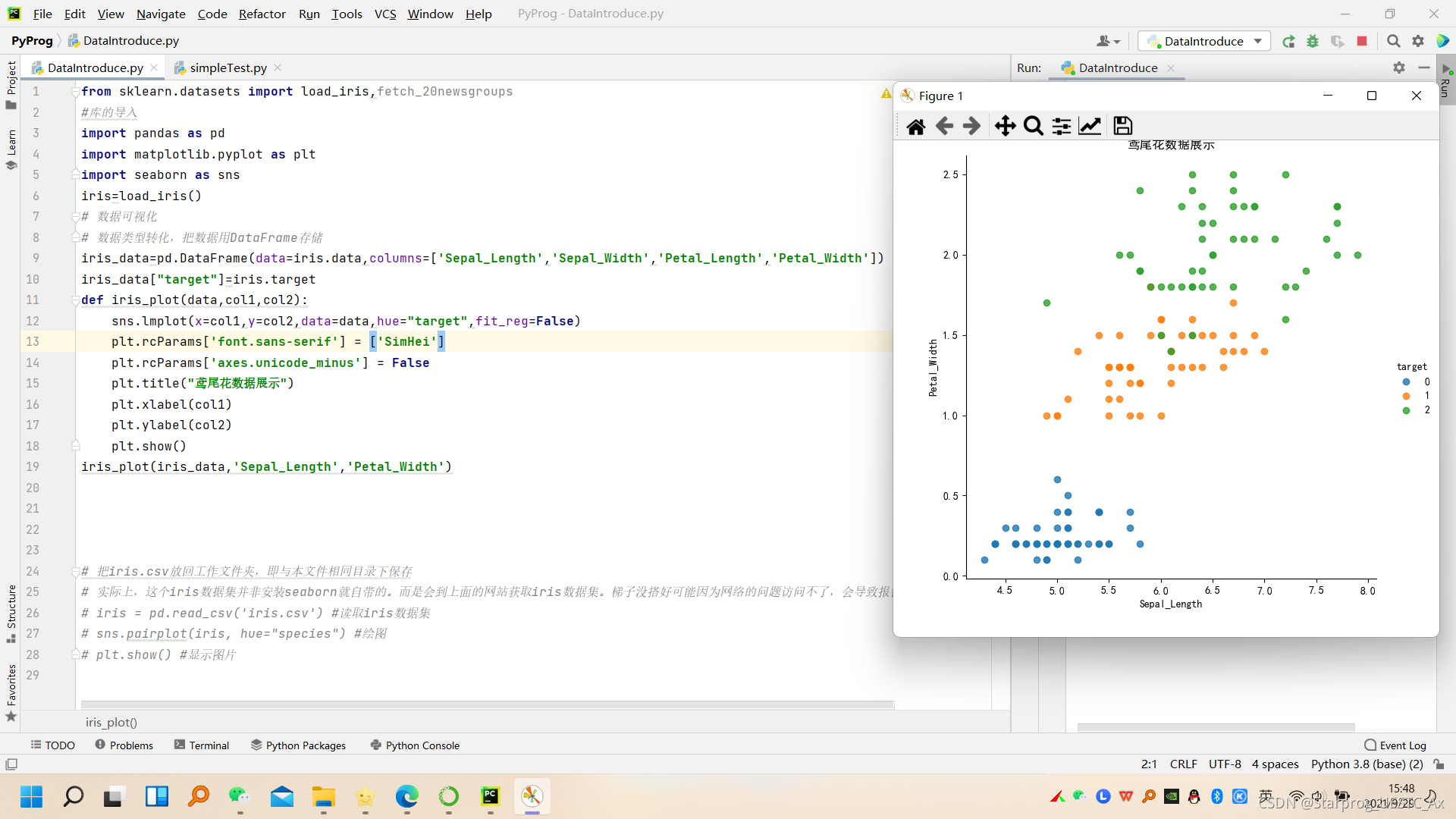The width and height of the screenshot is (1456, 819).
Task: Click the Save figure disk icon
Action: click(1122, 126)
